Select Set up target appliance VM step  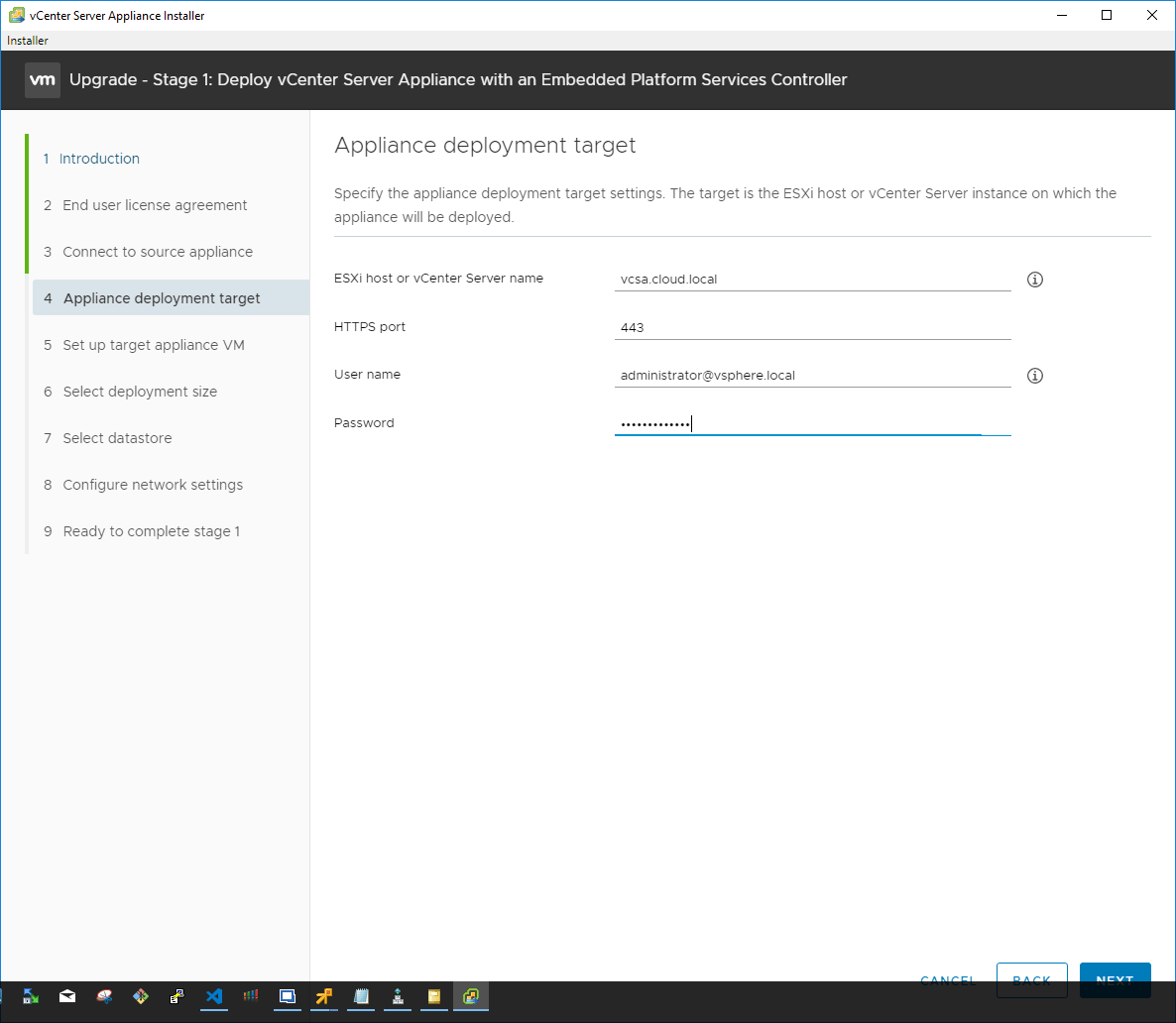click(x=144, y=345)
